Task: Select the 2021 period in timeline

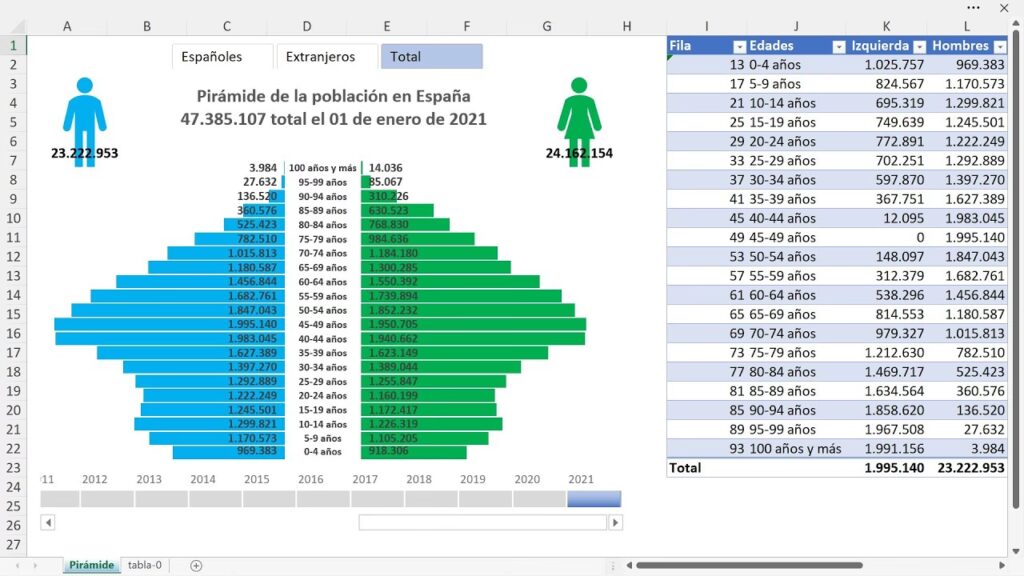Action: [593, 498]
